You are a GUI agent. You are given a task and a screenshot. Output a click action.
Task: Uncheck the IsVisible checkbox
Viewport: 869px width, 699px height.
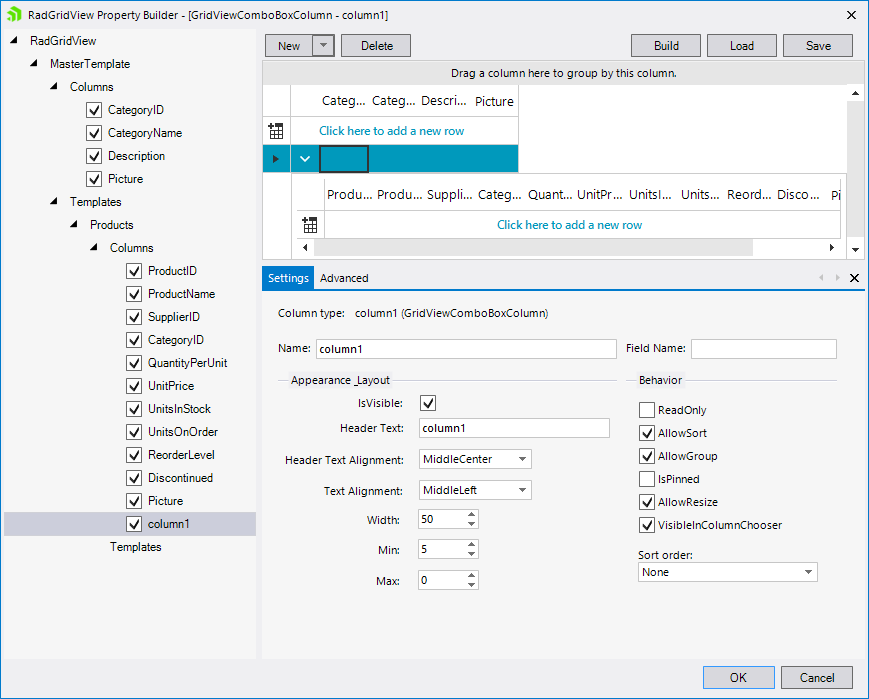(428, 403)
